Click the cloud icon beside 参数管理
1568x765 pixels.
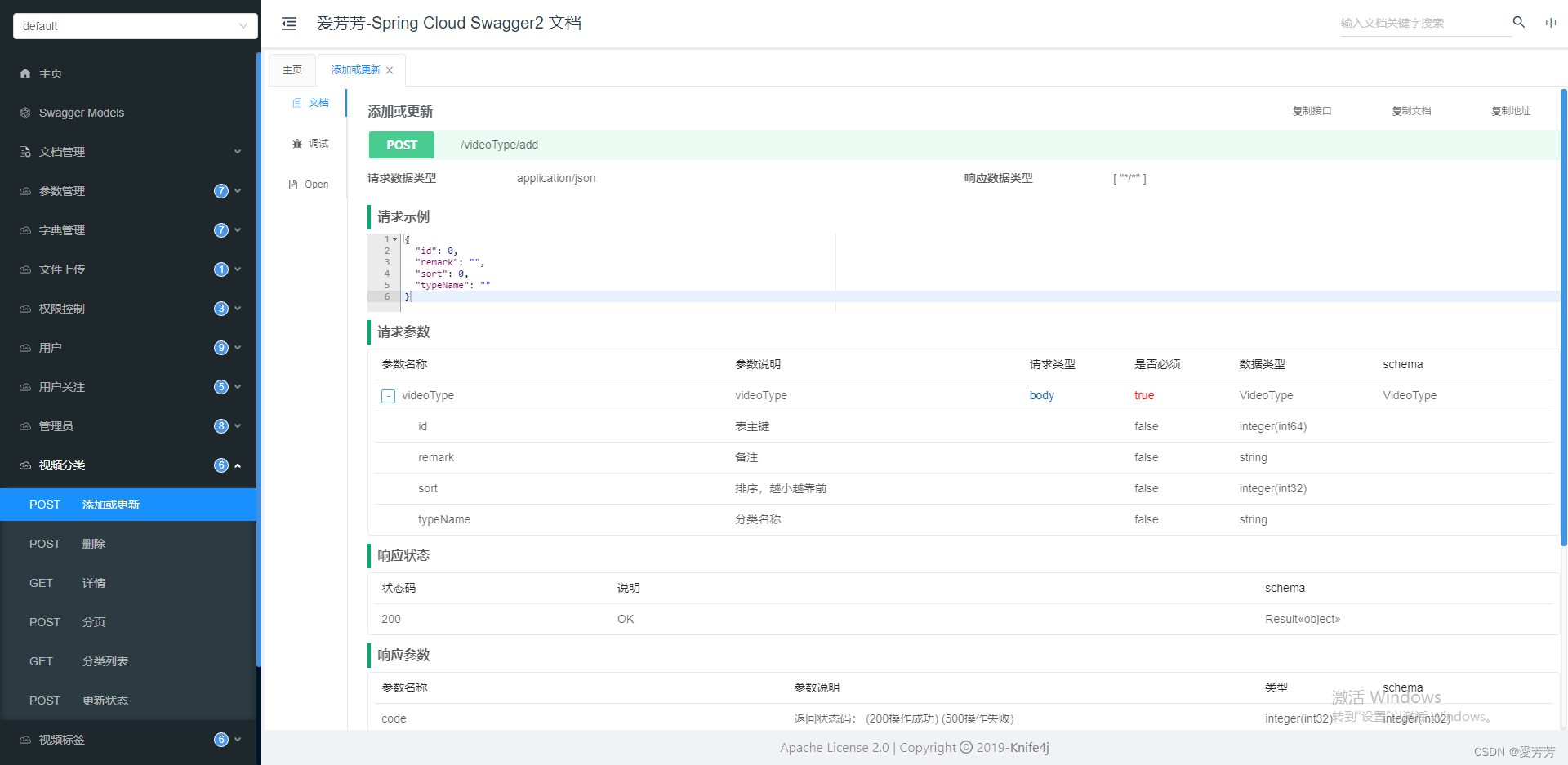click(x=25, y=191)
